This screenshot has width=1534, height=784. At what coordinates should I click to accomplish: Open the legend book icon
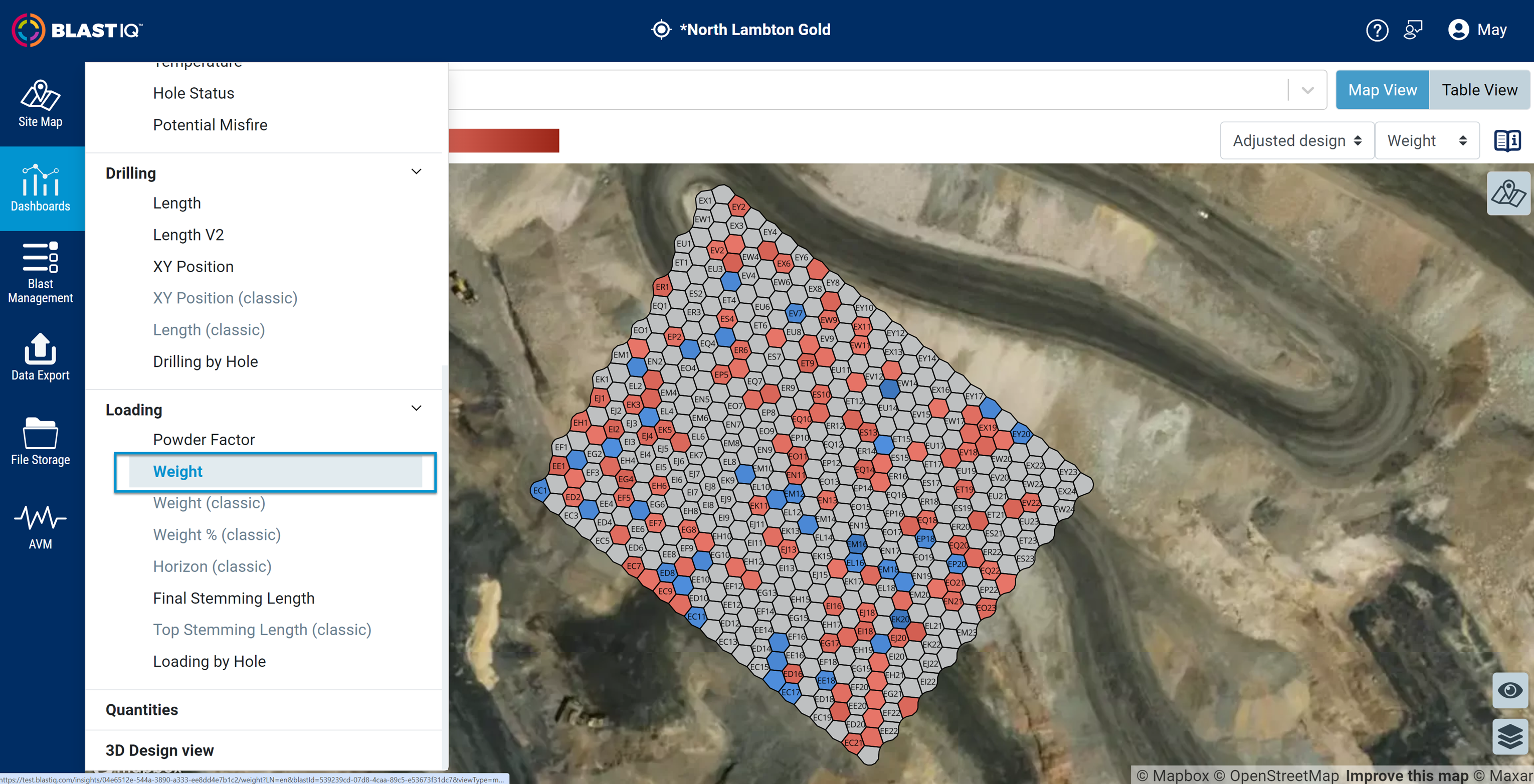1507,141
